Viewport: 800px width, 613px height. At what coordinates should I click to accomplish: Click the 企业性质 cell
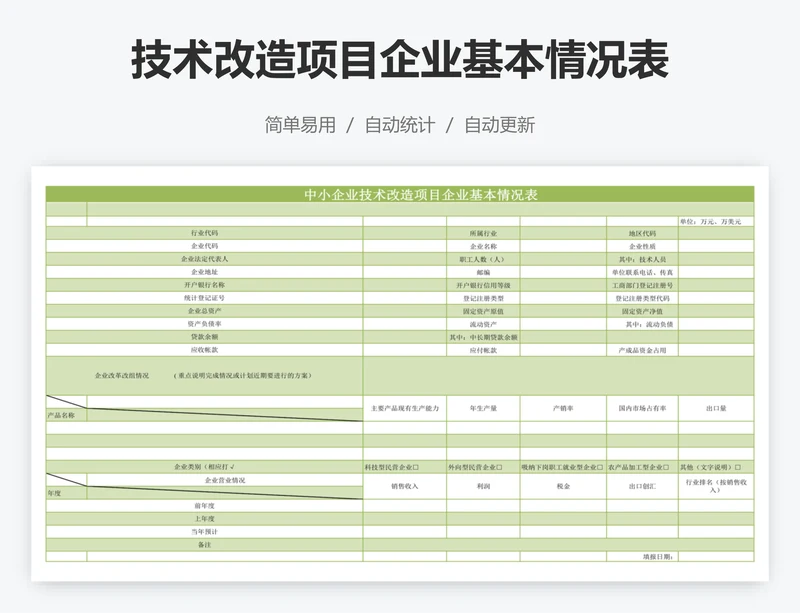coord(642,246)
